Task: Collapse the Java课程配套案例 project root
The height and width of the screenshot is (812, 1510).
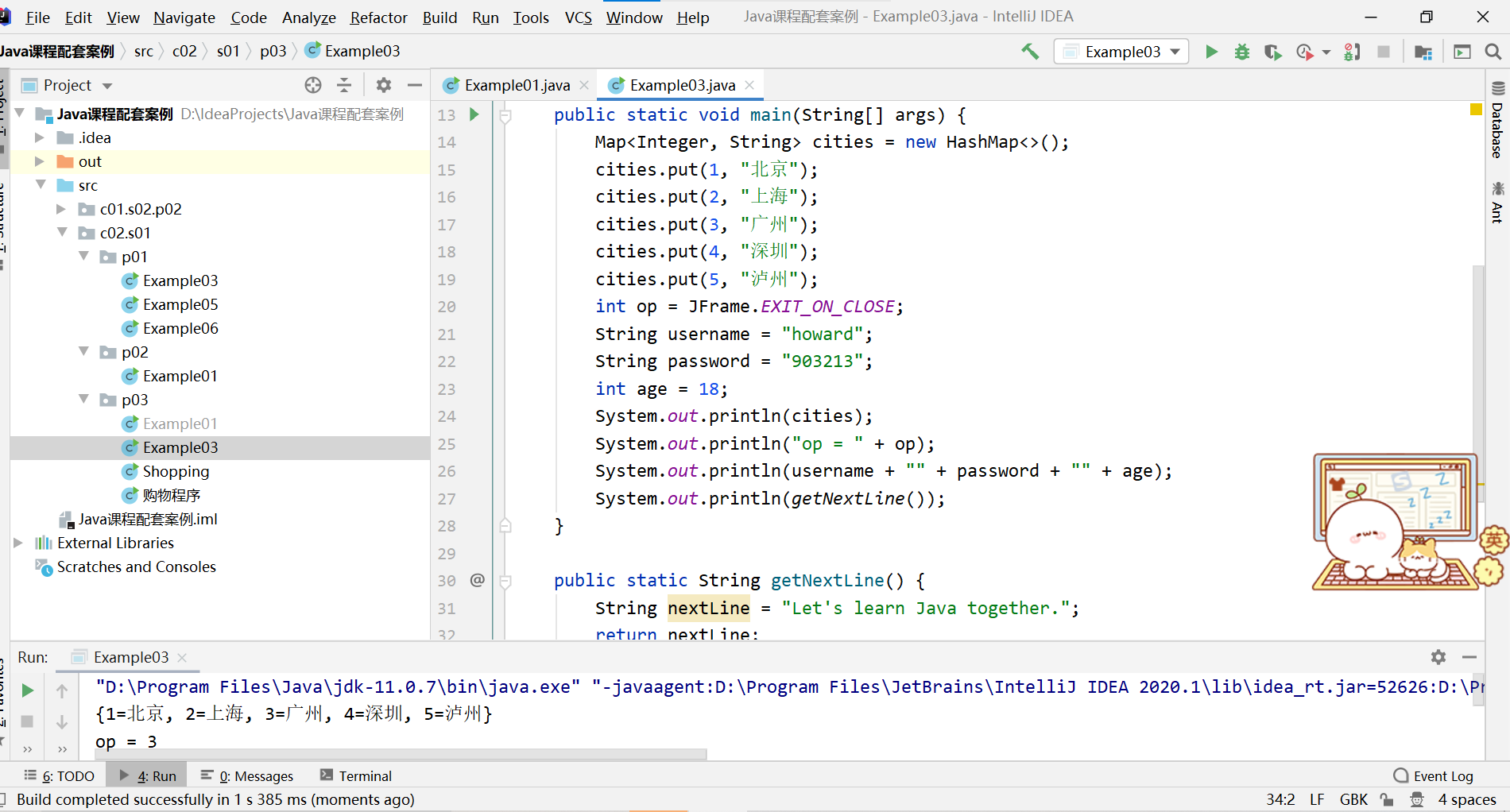Action: click(x=20, y=114)
